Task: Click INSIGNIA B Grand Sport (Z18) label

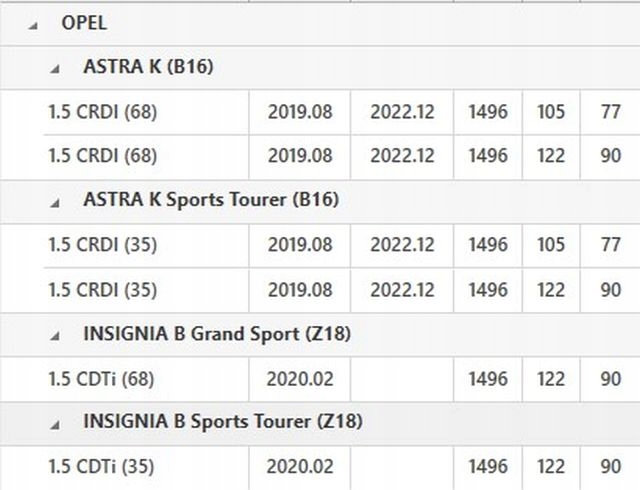Action: [216, 334]
